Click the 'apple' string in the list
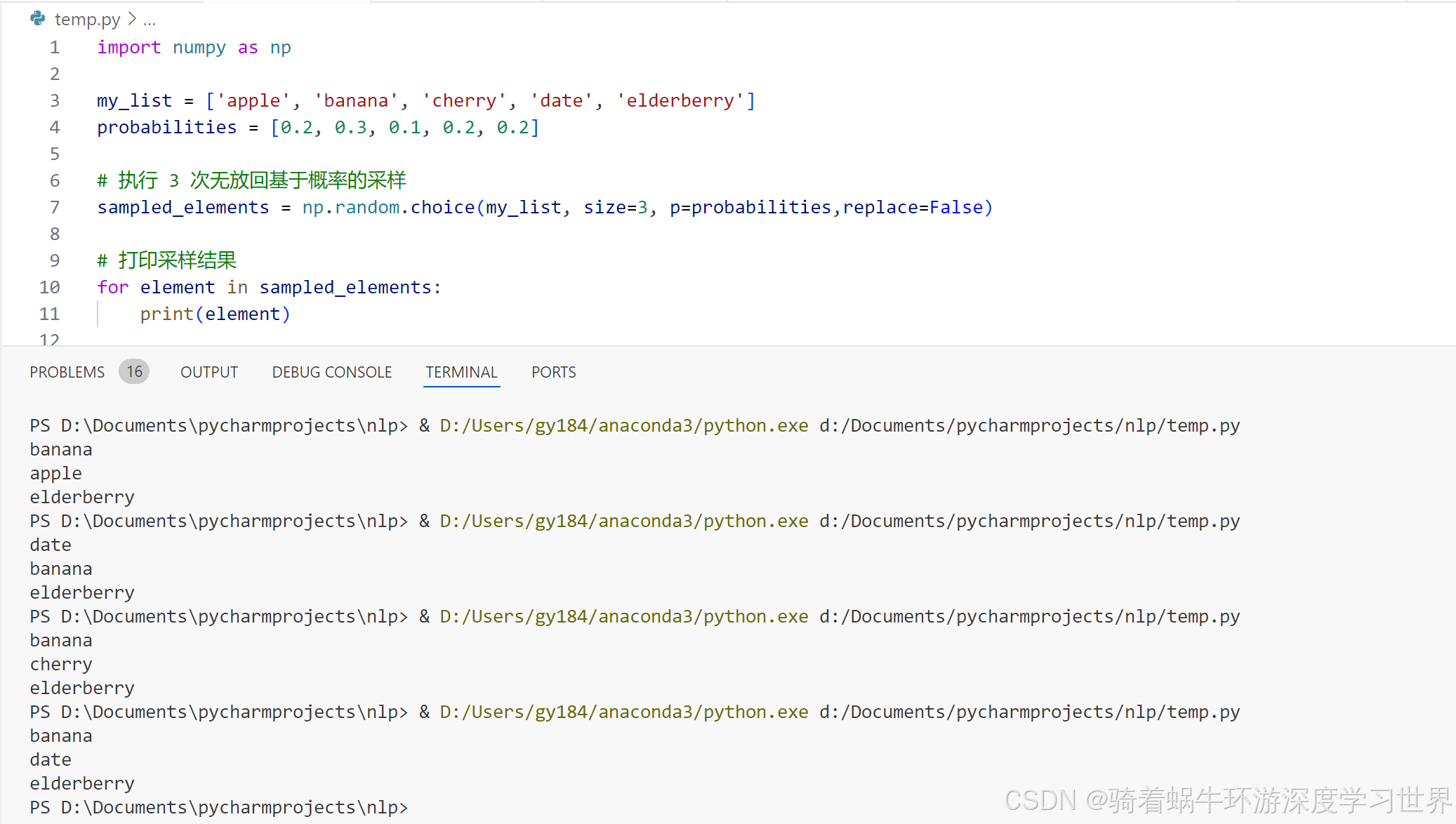The height and width of the screenshot is (824, 1456). [x=253, y=100]
